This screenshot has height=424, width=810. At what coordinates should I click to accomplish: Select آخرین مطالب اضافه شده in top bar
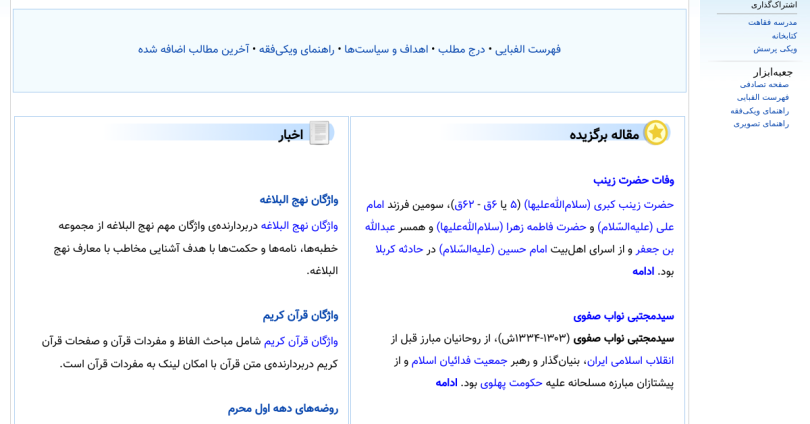(193, 50)
